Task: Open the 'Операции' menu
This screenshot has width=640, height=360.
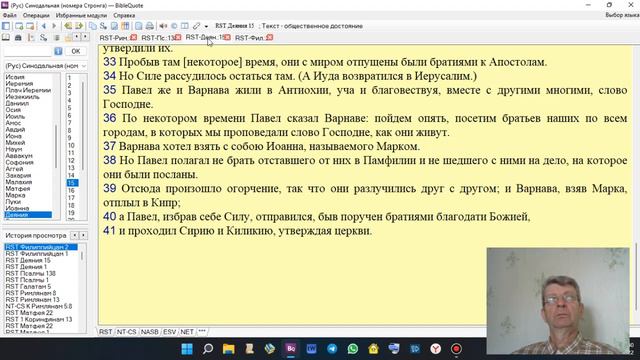Action: 36,15
